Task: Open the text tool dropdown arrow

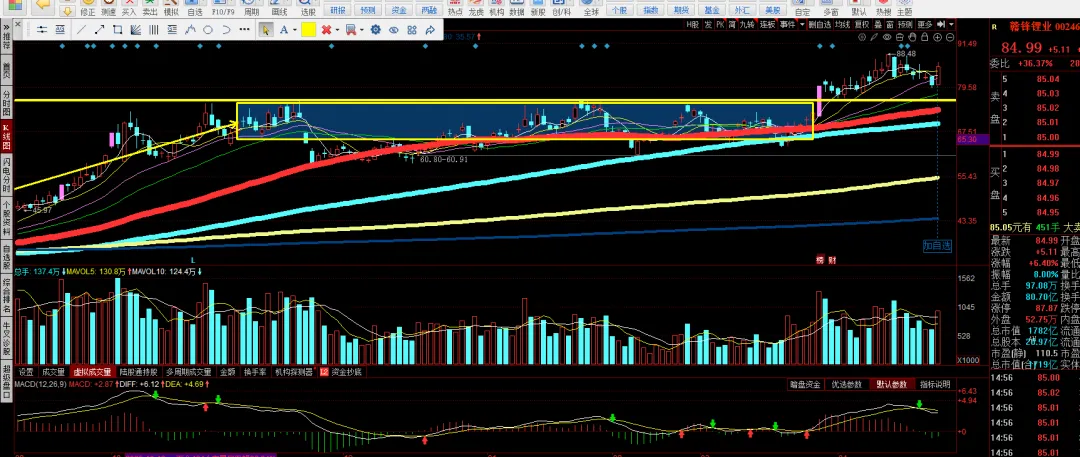Action: click(295, 30)
